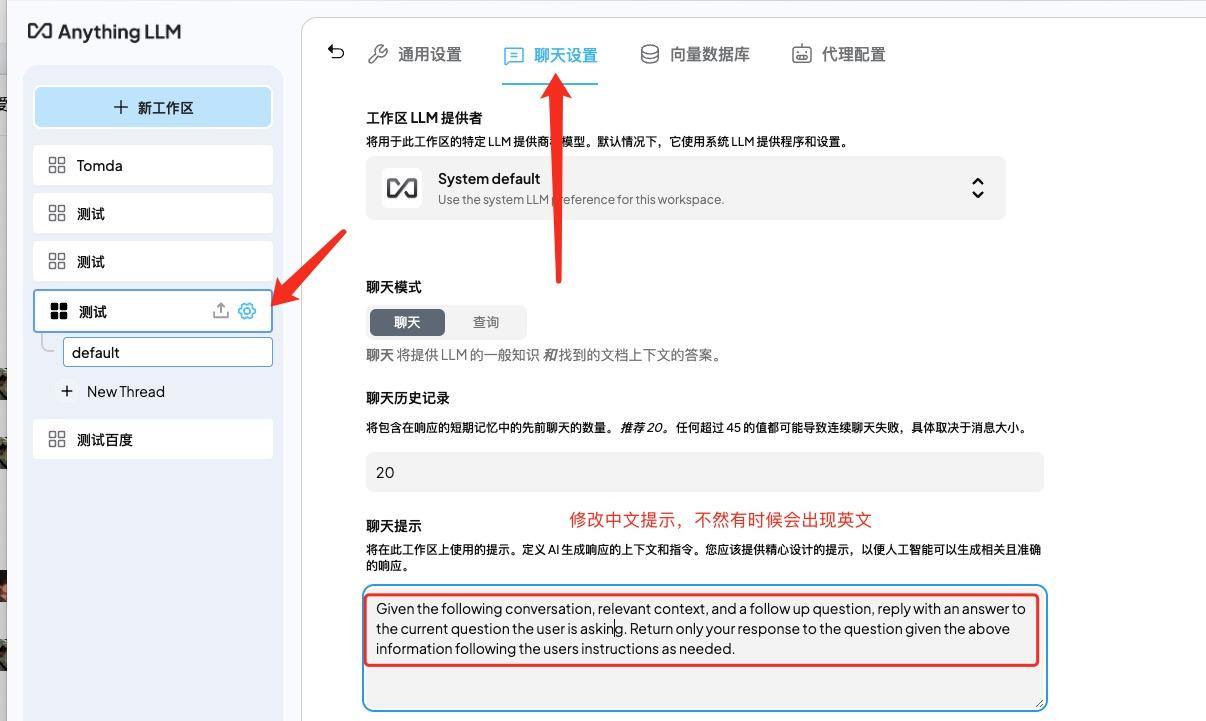1206x721 pixels.
Task: Click the 聊天模式 label
Action: [x=394, y=287]
